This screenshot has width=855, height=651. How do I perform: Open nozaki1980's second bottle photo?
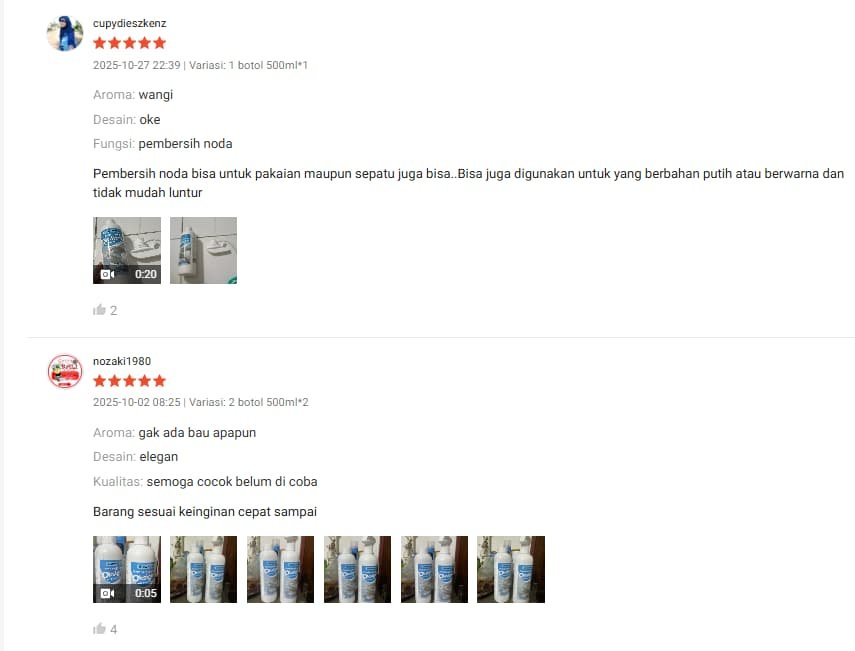[280, 569]
